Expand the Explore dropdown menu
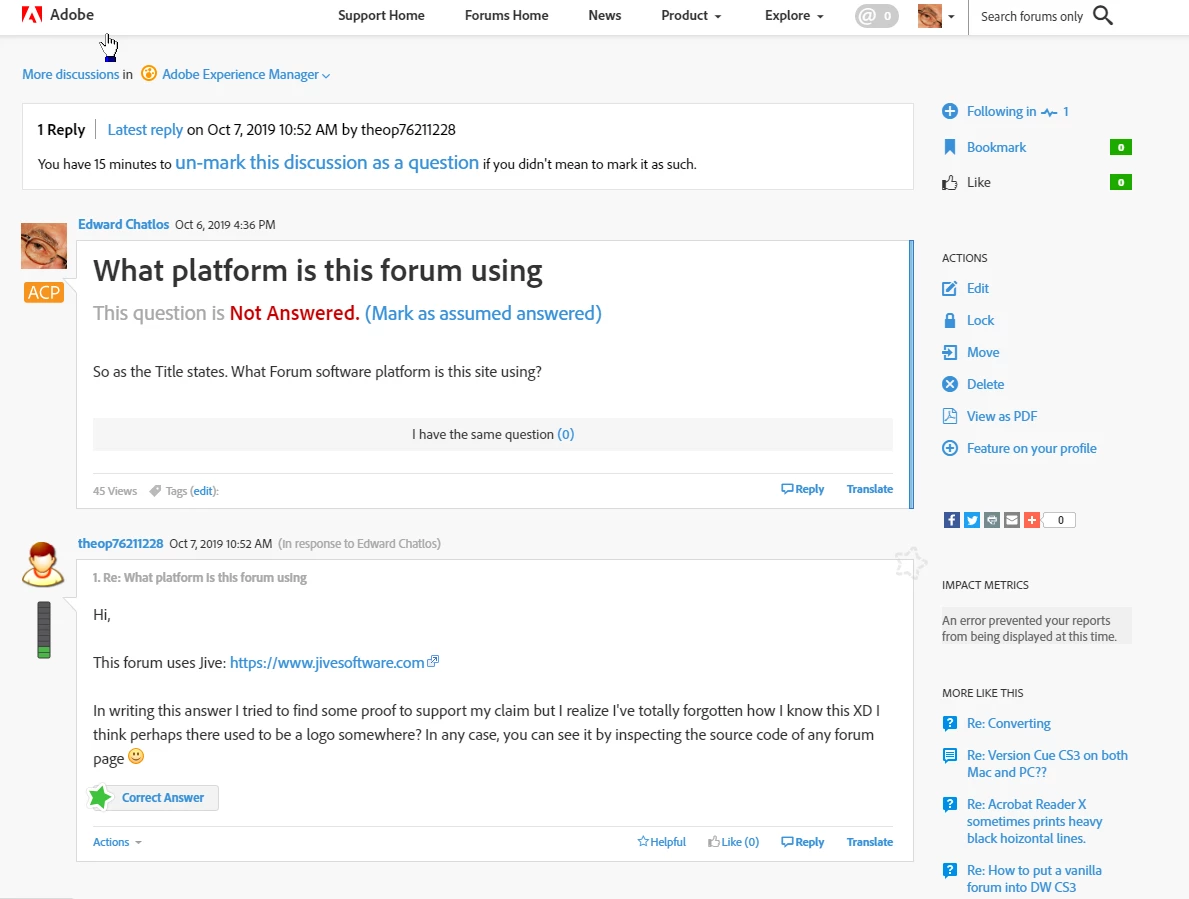This screenshot has width=1189, height=899. pyautogui.click(x=794, y=15)
